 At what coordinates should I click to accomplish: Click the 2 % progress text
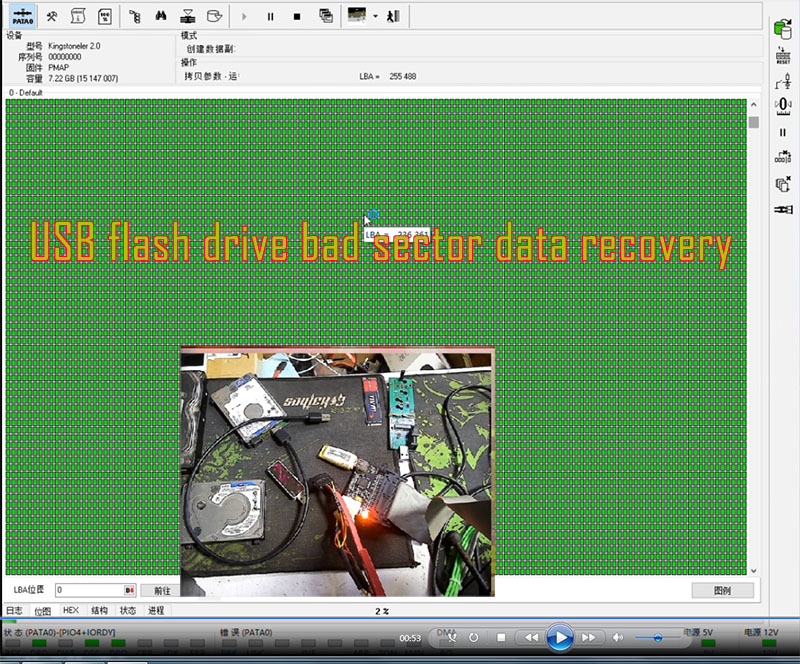tap(382, 611)
